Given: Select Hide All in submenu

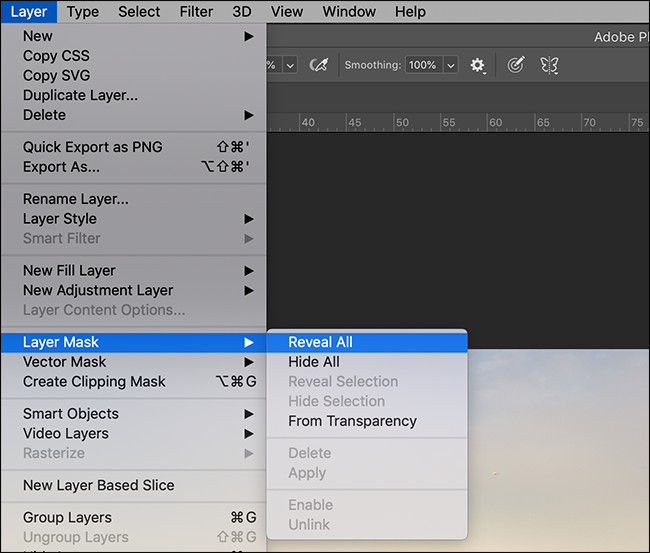Looking at the screenshot, I should tap(367, 362).
